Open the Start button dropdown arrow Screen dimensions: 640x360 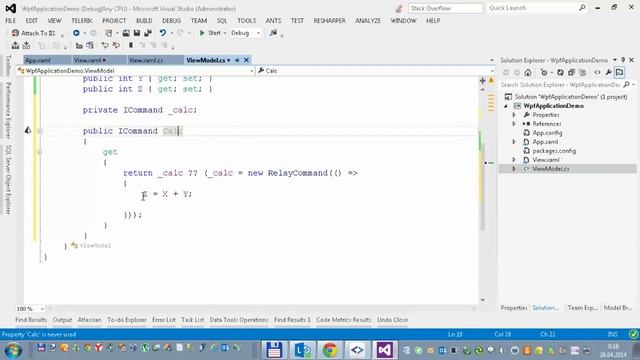pyautogui.click(x=225, y=33)
